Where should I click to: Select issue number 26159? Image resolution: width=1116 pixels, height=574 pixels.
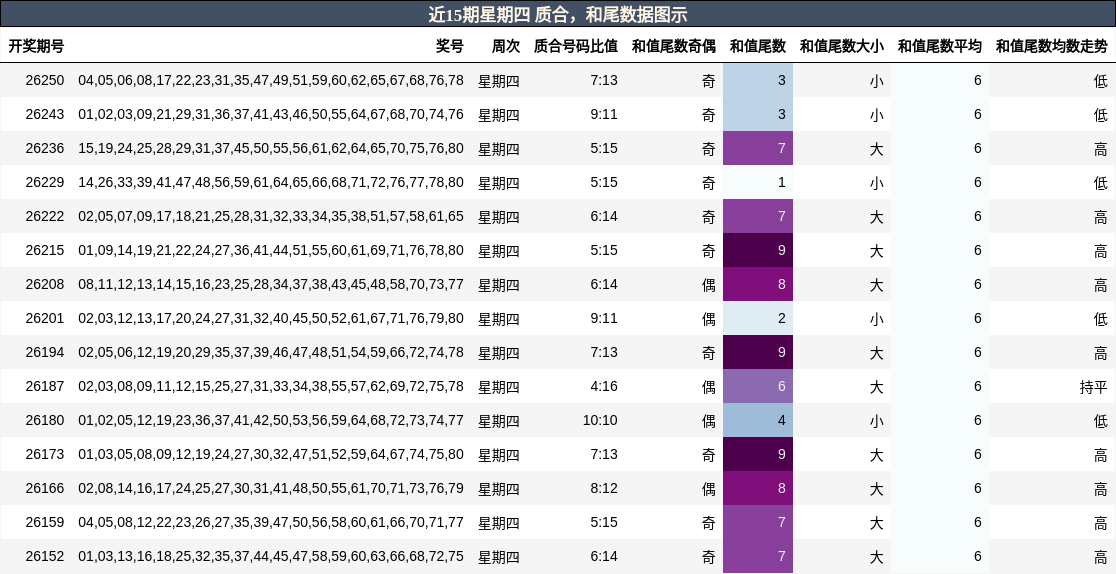click(45, 523)
